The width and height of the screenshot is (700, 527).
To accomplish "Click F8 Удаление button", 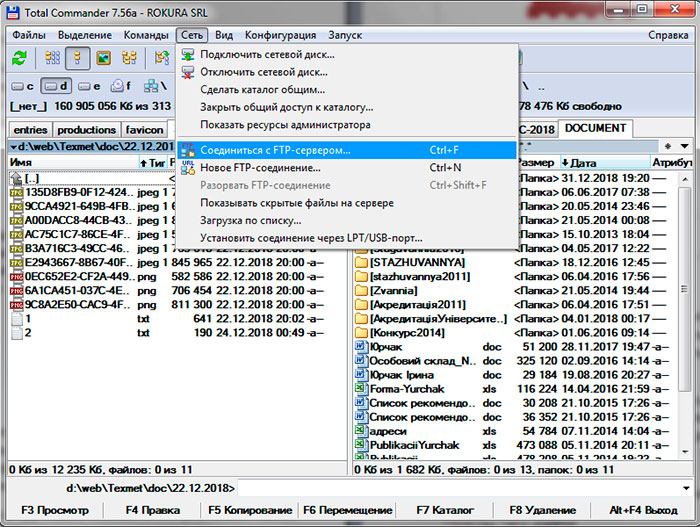I will 542,510.
